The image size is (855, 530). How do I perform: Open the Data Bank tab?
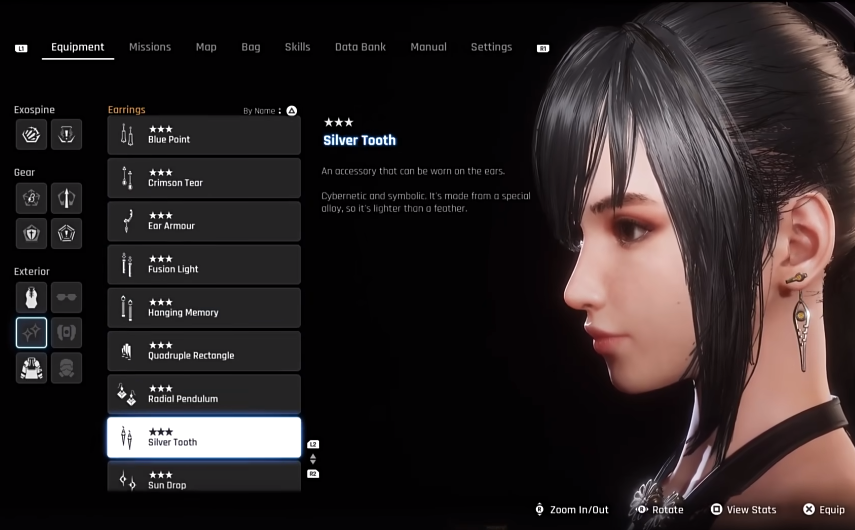[360, 47]
